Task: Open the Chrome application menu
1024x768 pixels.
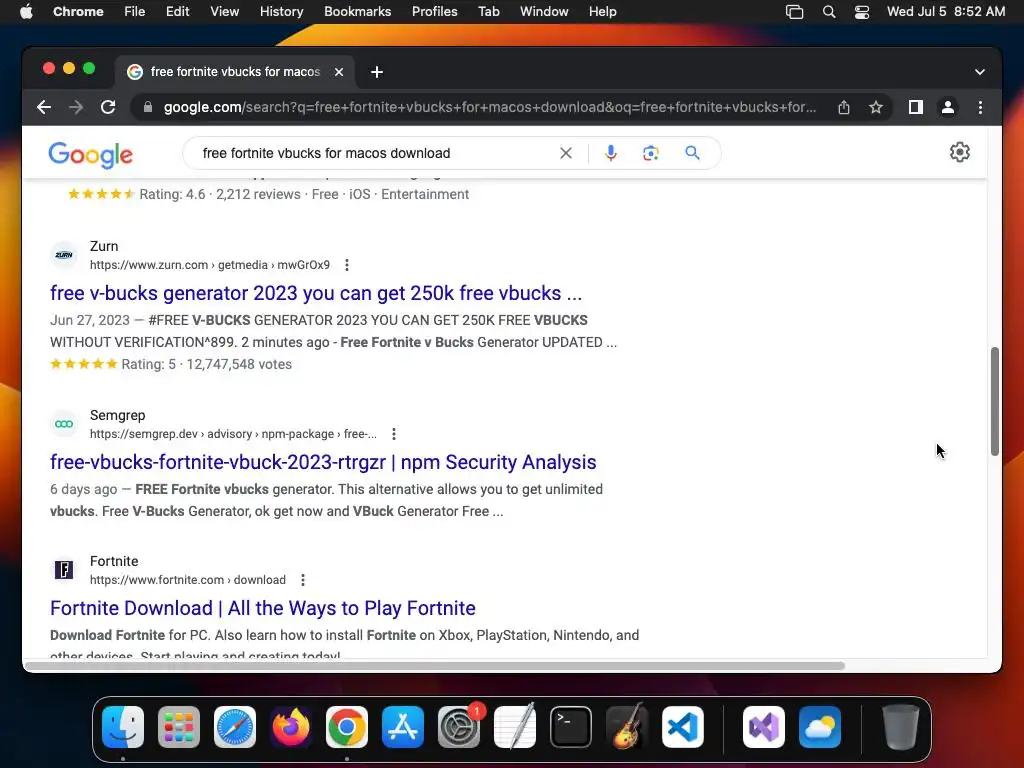Action: (78, 11)
